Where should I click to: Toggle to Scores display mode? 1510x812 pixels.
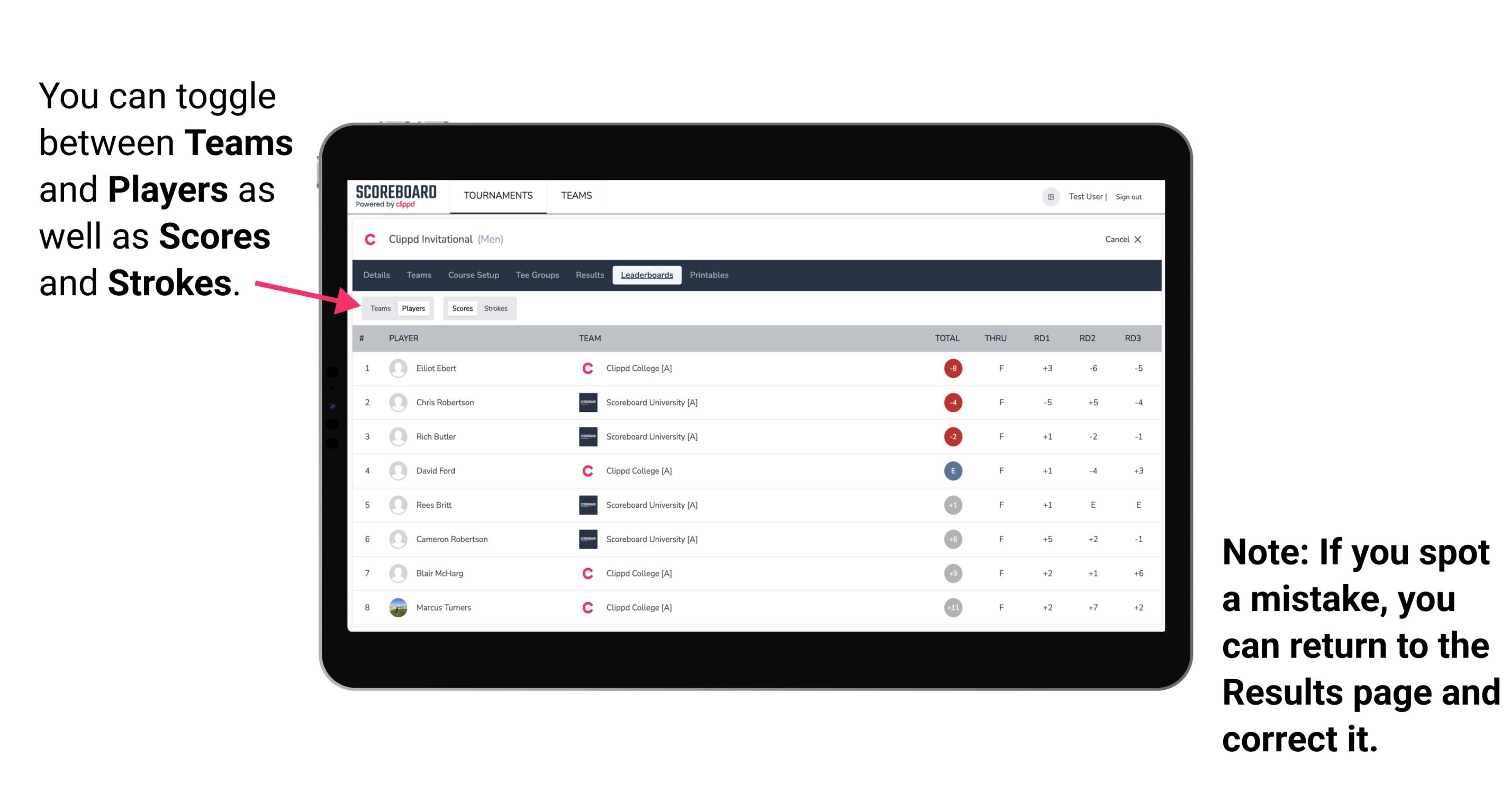pos(461,308)
